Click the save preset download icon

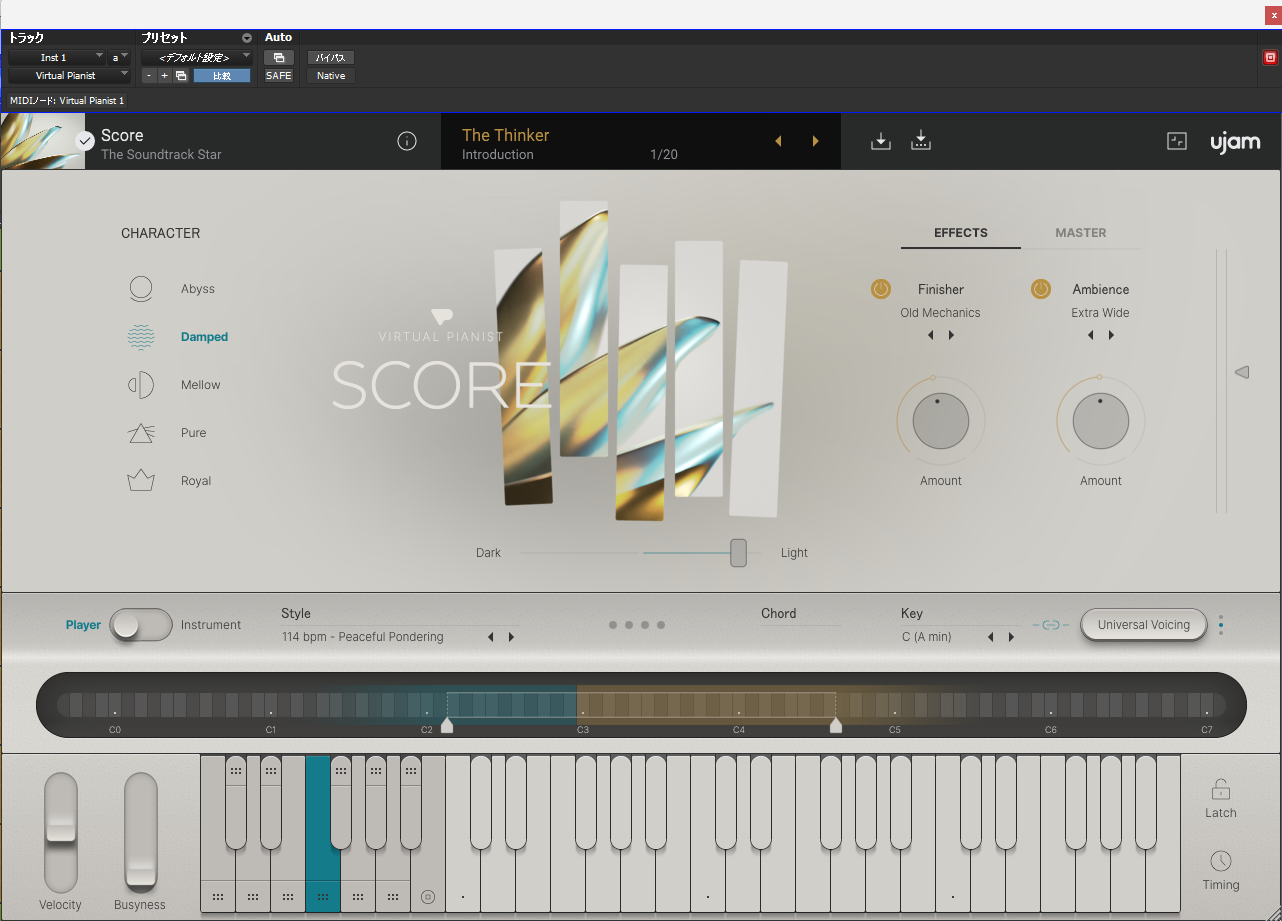(x=880, y=141)
